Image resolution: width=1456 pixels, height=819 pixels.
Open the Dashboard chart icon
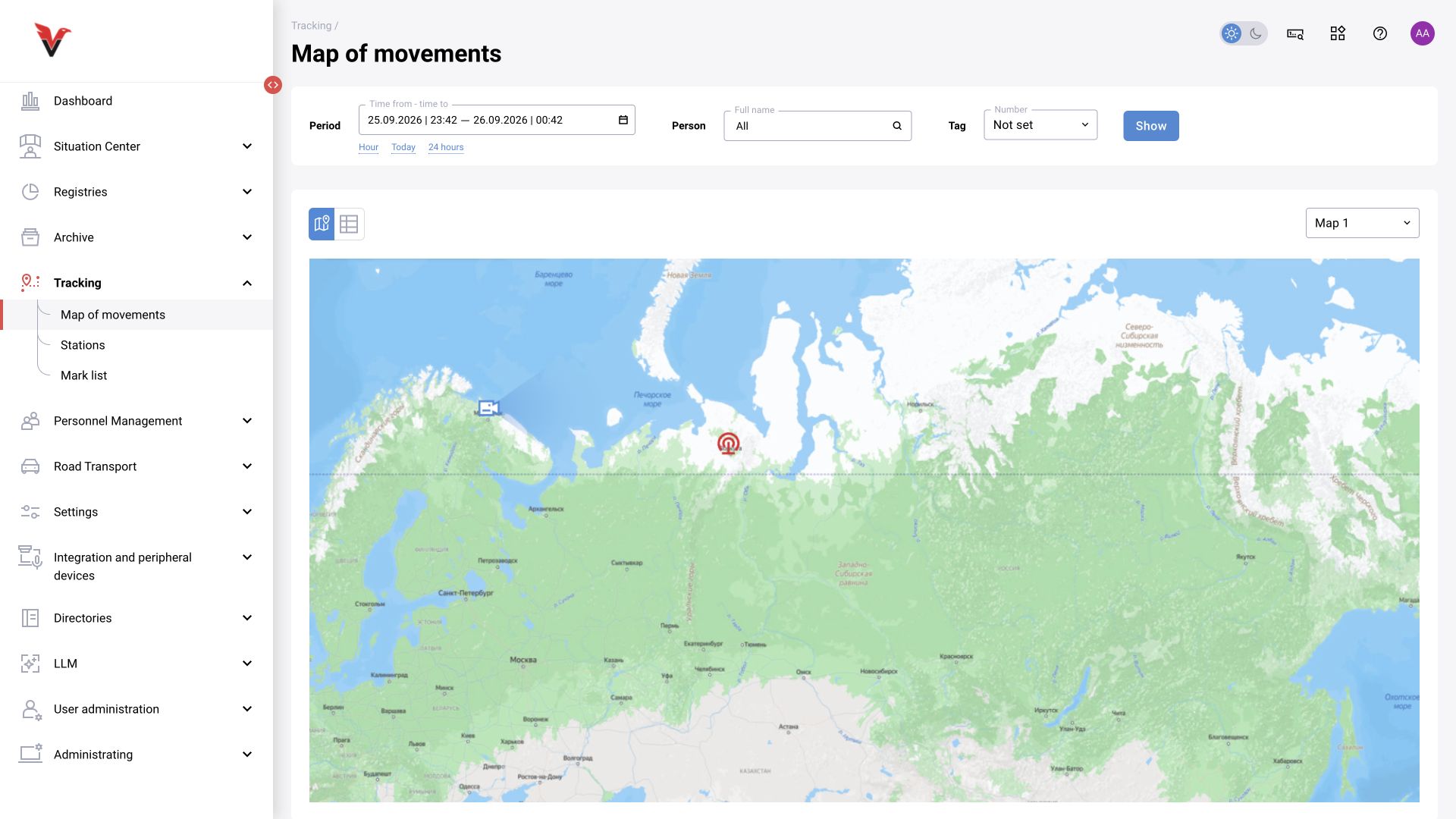click(x=30, y=101)
